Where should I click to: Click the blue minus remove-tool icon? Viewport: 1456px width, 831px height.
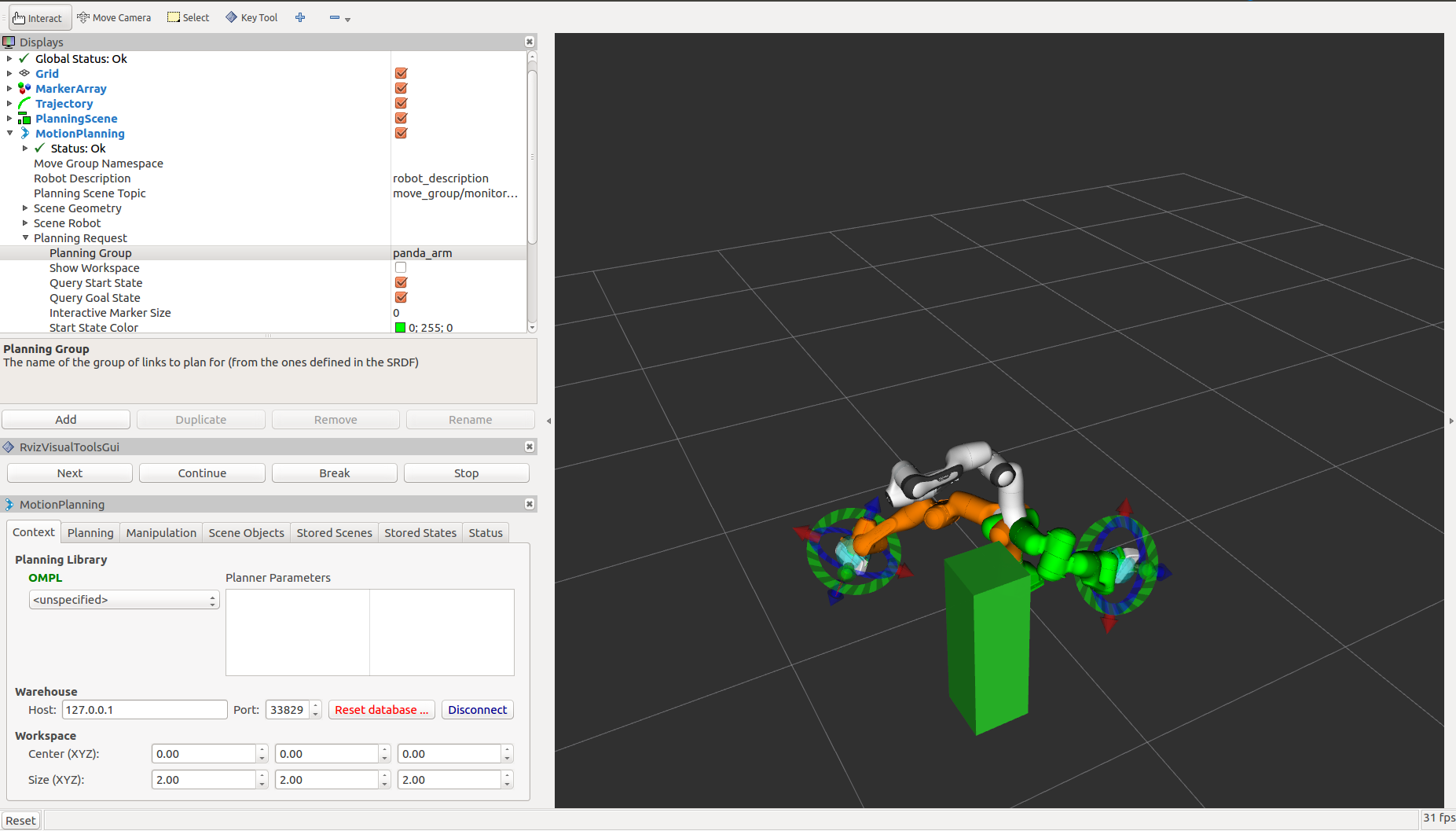335,17
